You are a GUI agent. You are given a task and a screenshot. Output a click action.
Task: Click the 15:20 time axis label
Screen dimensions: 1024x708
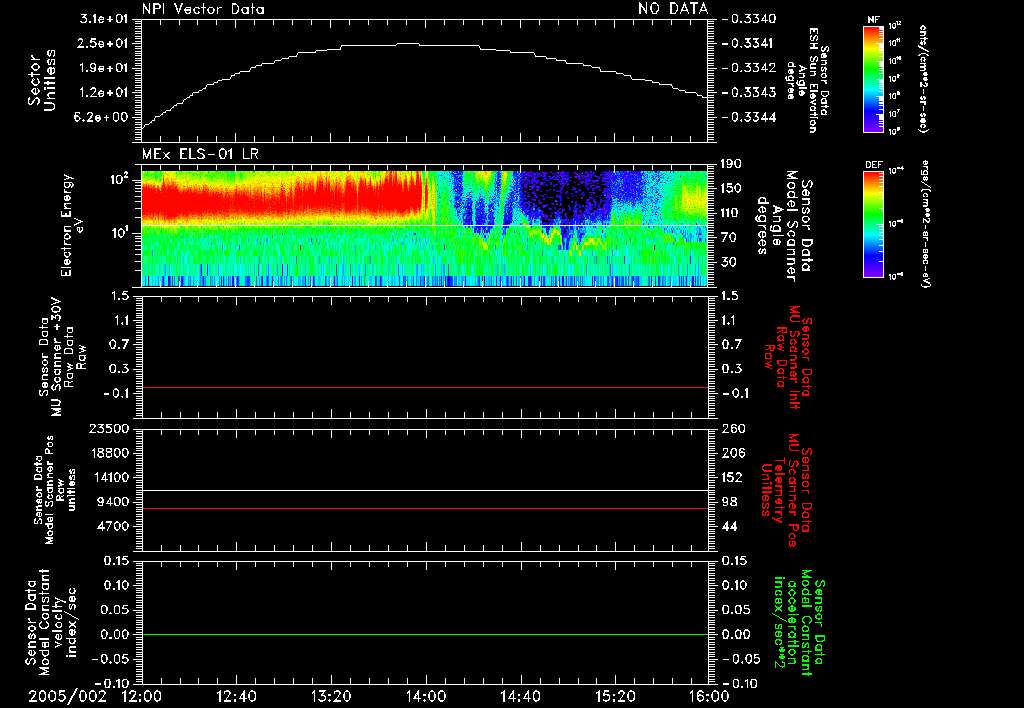click(x=615, y=696)
